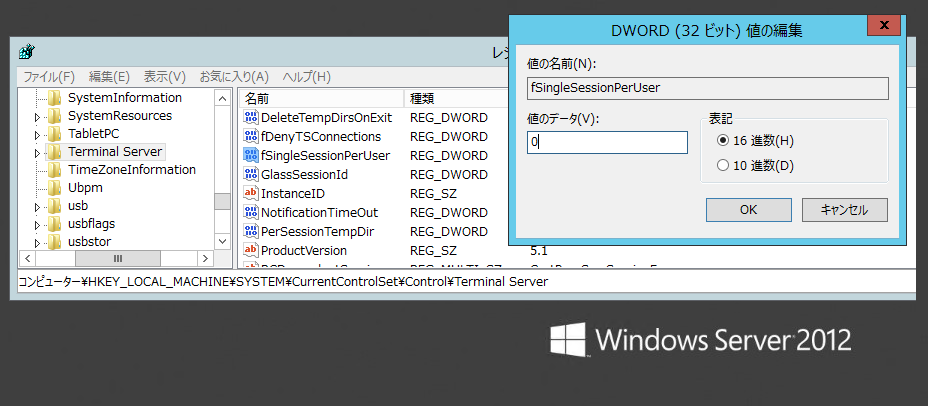Click the tree horizontal scrollbar thumb
The image size is (928, 406).
click(x=118, y=259)
